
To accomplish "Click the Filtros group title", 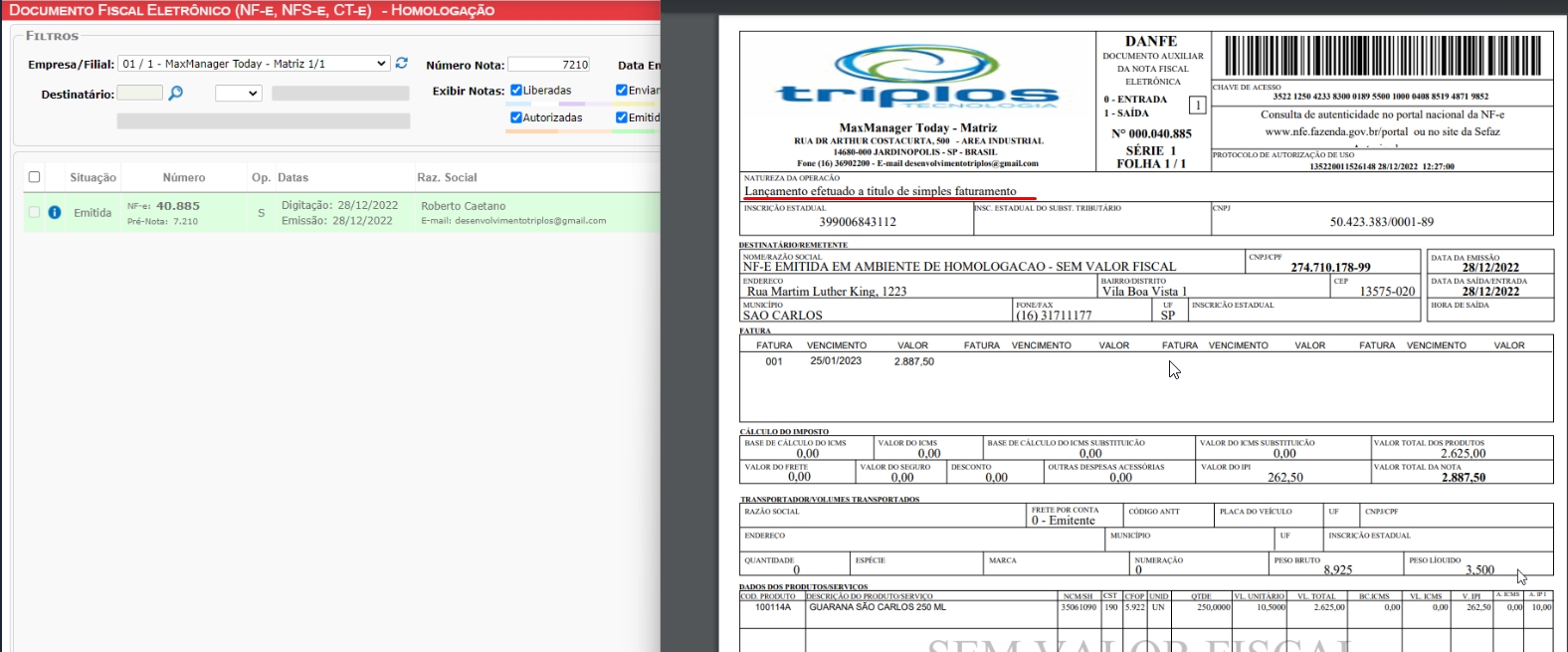I will coord(52,36).
